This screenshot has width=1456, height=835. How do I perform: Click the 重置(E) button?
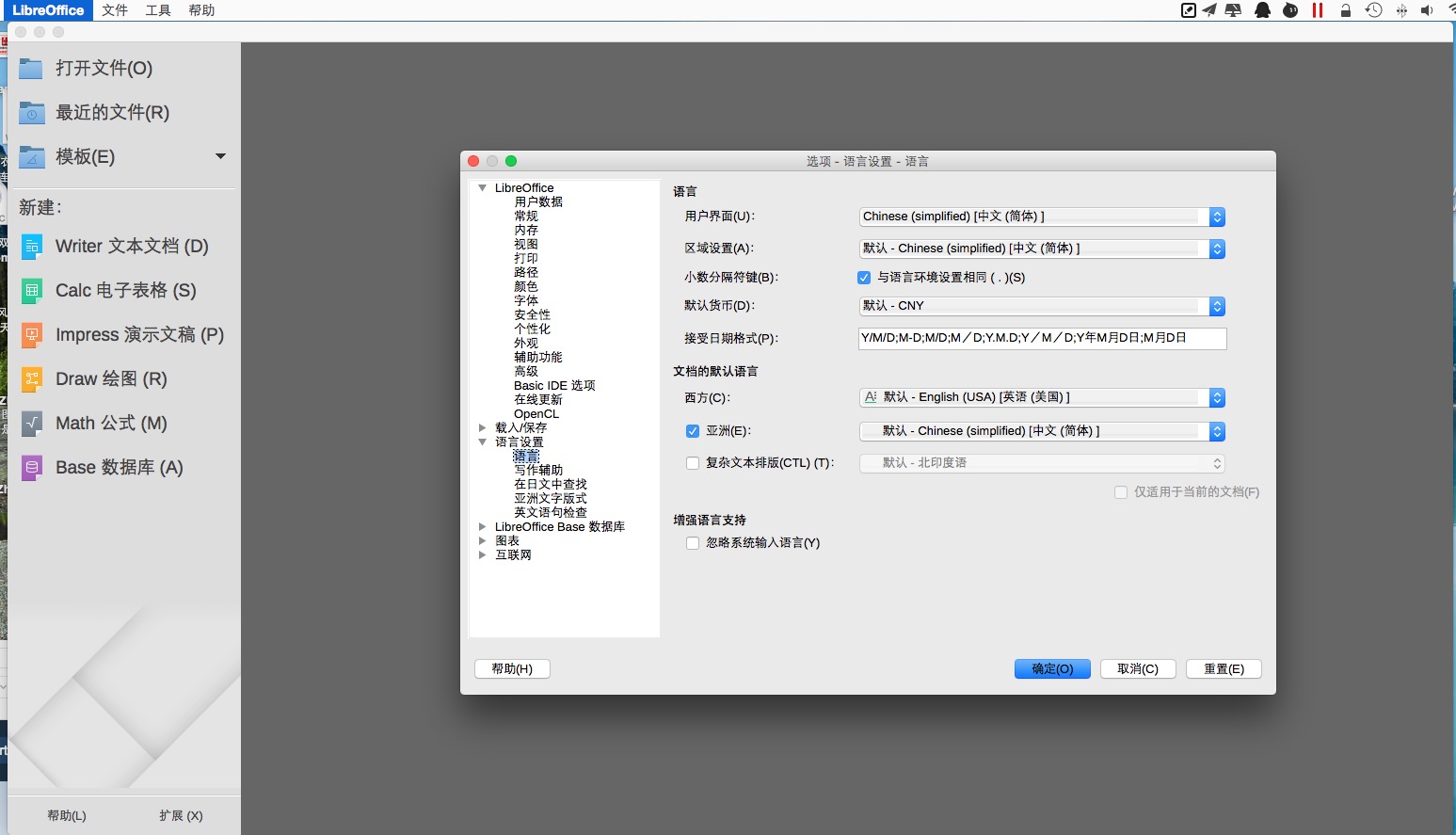[x=1224, y=669]
